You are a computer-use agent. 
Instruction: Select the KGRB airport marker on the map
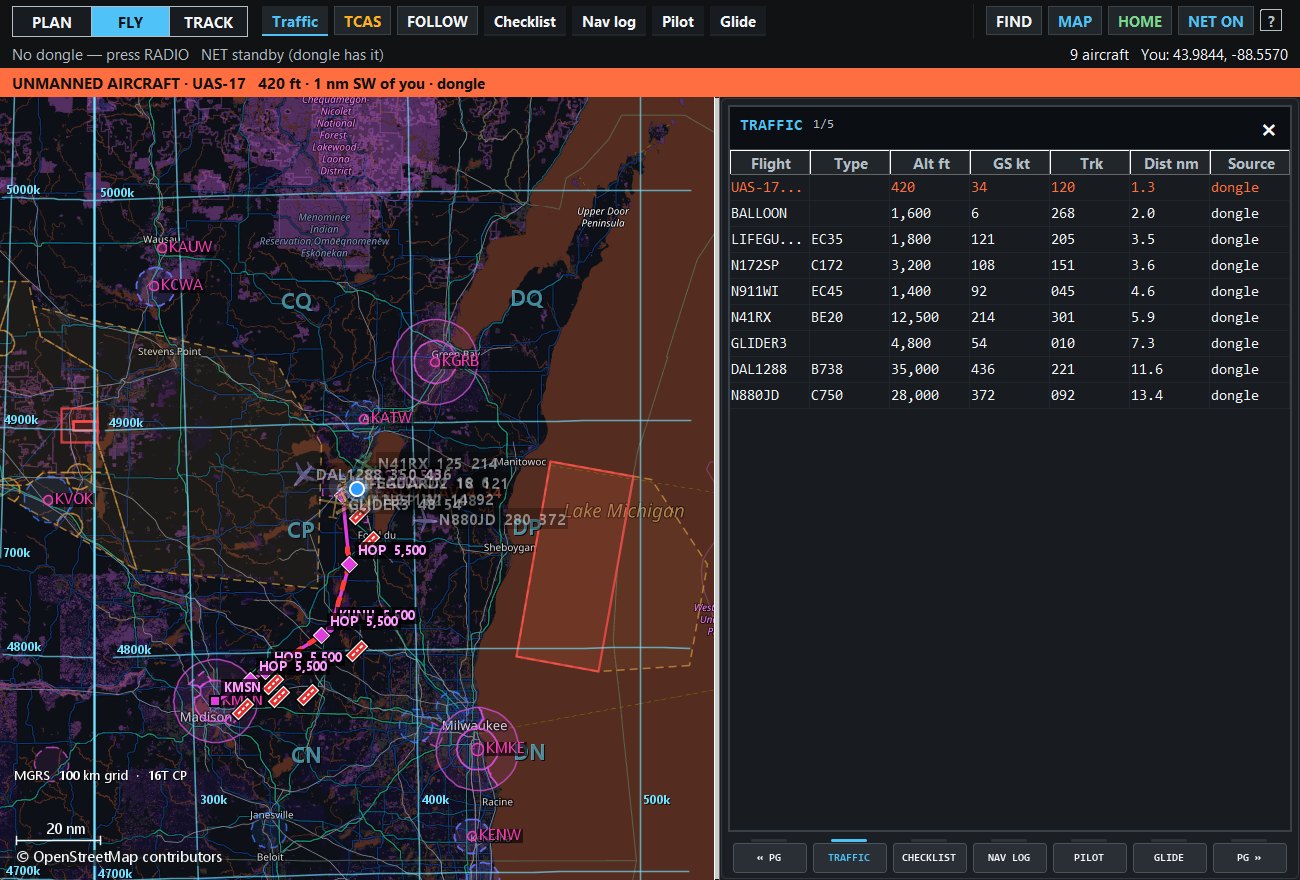pos(434,361)
